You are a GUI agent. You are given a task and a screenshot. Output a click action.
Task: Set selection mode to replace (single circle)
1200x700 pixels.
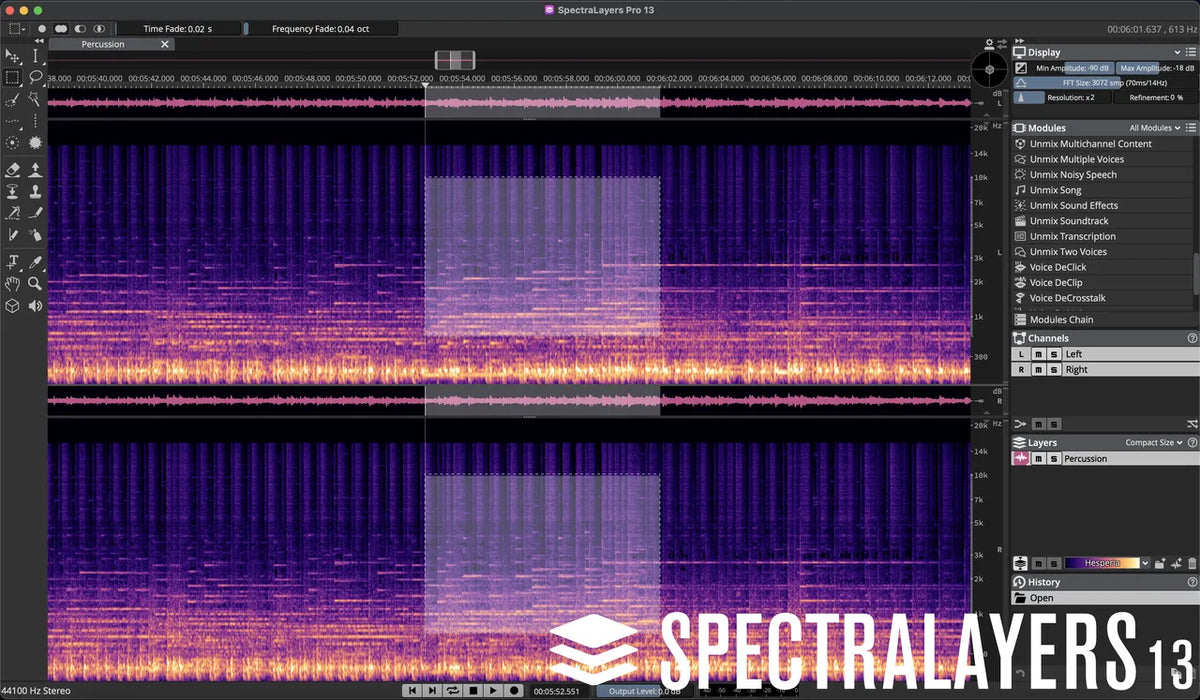(x=42, y=29)
